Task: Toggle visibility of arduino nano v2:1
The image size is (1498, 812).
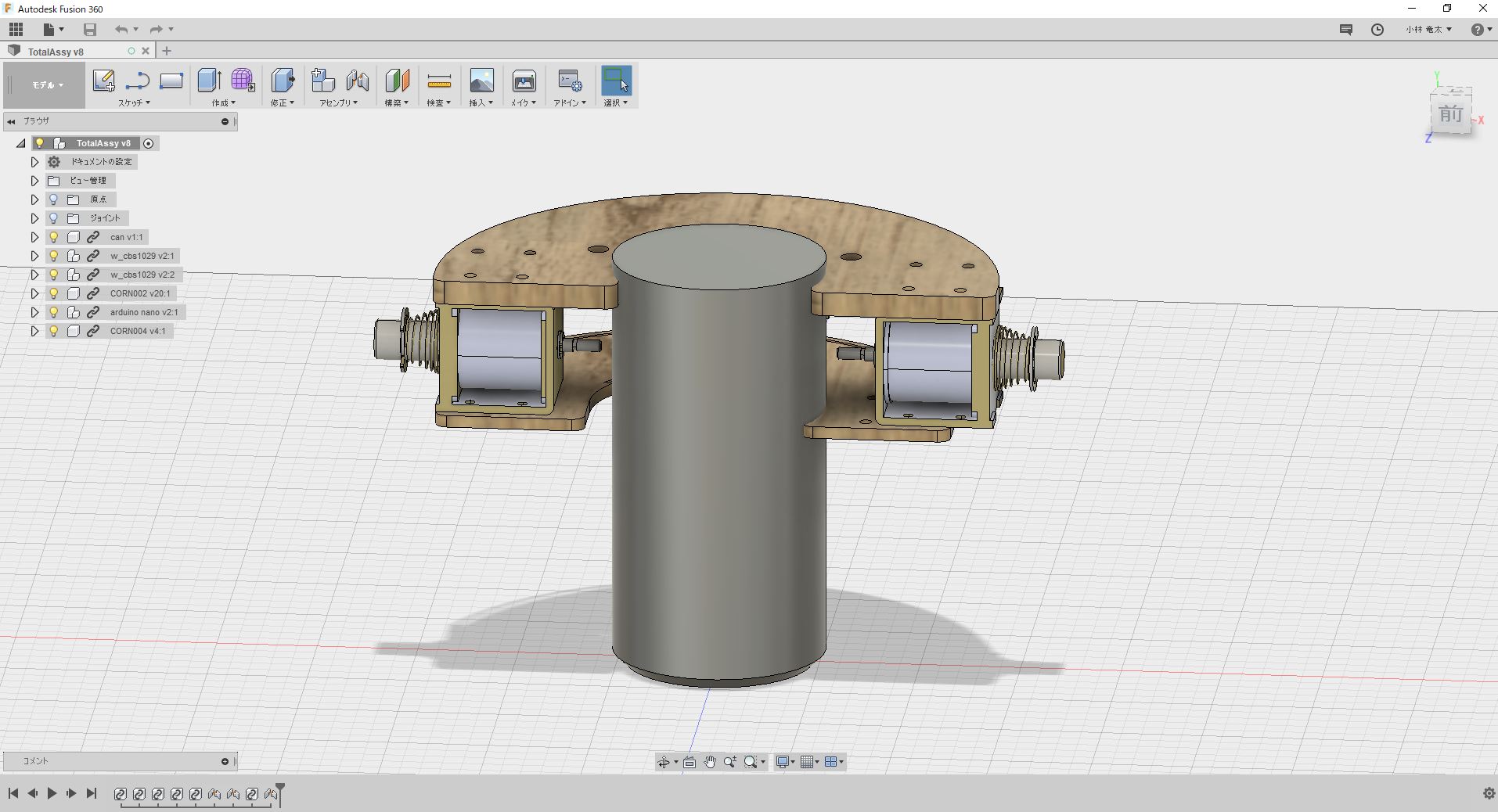Action: point(54,312)
